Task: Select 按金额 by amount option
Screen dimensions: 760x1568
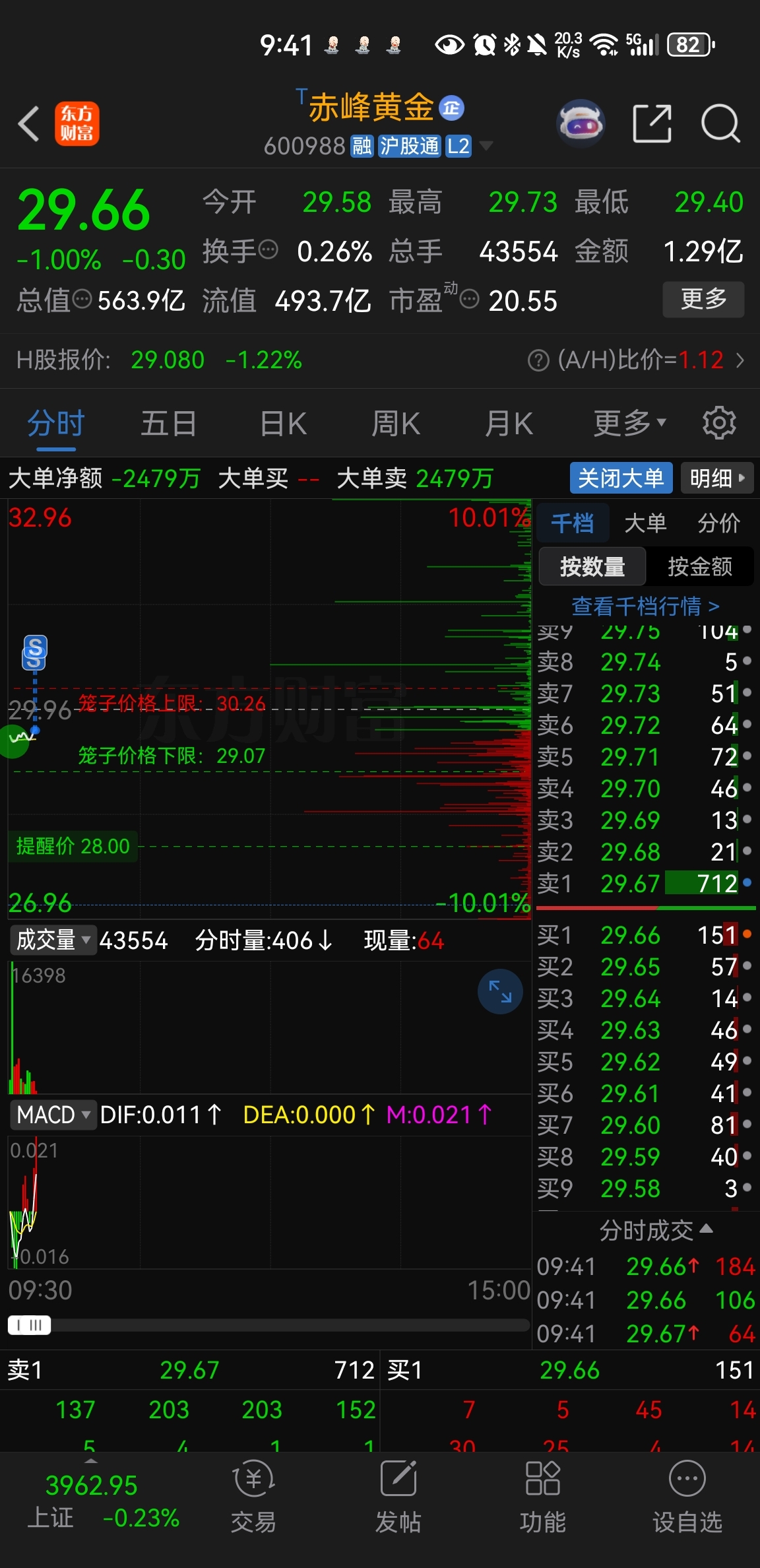Action: point(700,566)
